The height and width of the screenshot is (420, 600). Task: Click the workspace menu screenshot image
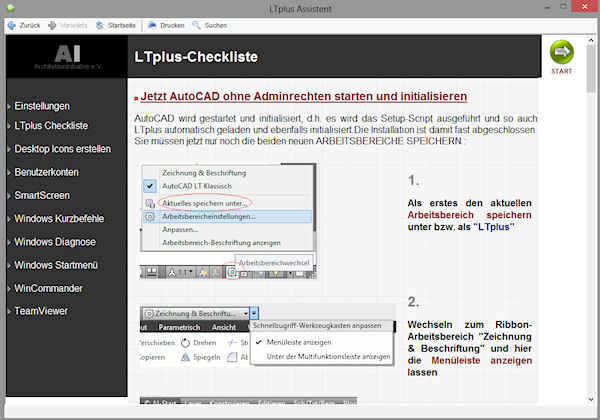(x=228, y=221)
